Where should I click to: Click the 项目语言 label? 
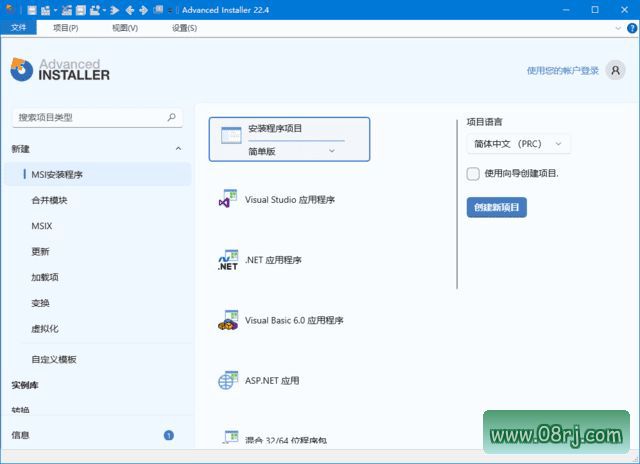[x=484, y=122]
